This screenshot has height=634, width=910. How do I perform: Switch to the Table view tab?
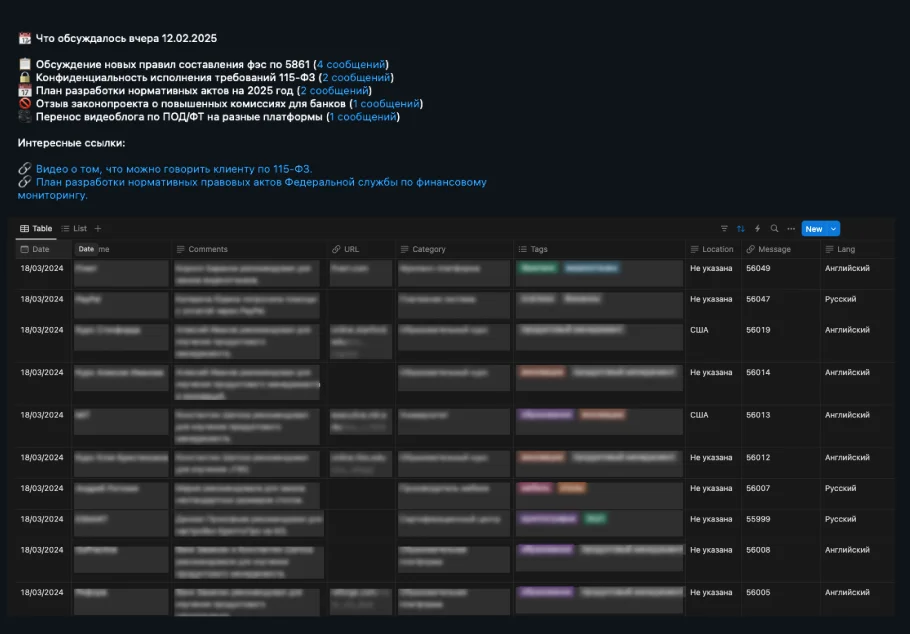point(36,229)
